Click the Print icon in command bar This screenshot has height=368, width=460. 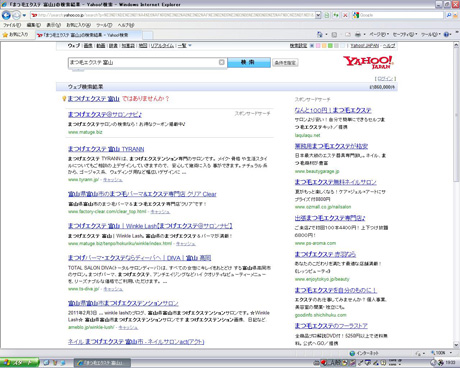358,34
